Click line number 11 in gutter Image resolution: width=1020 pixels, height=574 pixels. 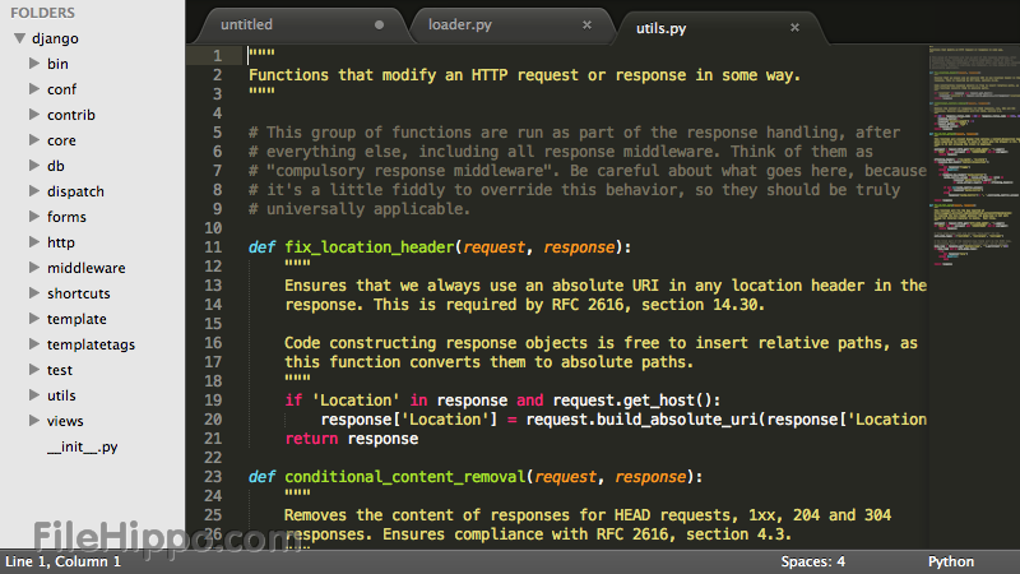pos(212,247)
